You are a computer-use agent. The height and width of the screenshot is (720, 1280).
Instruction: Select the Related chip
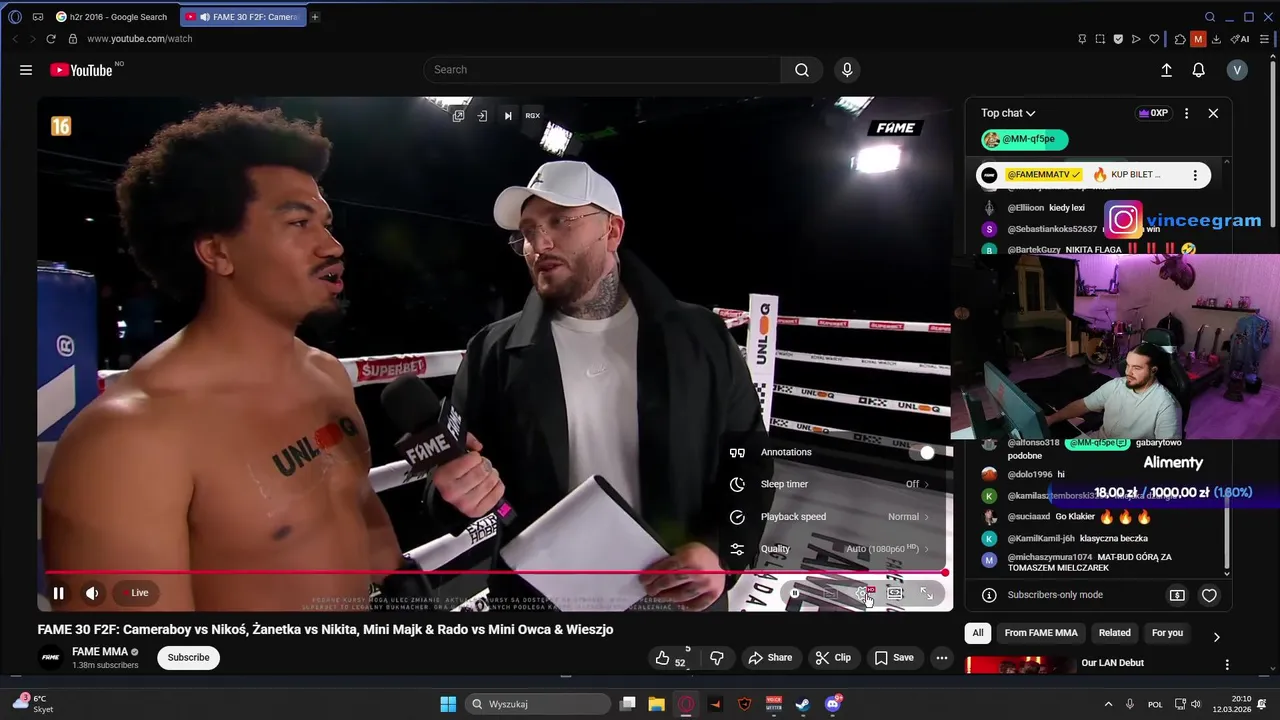click(x=1114, y=633)
